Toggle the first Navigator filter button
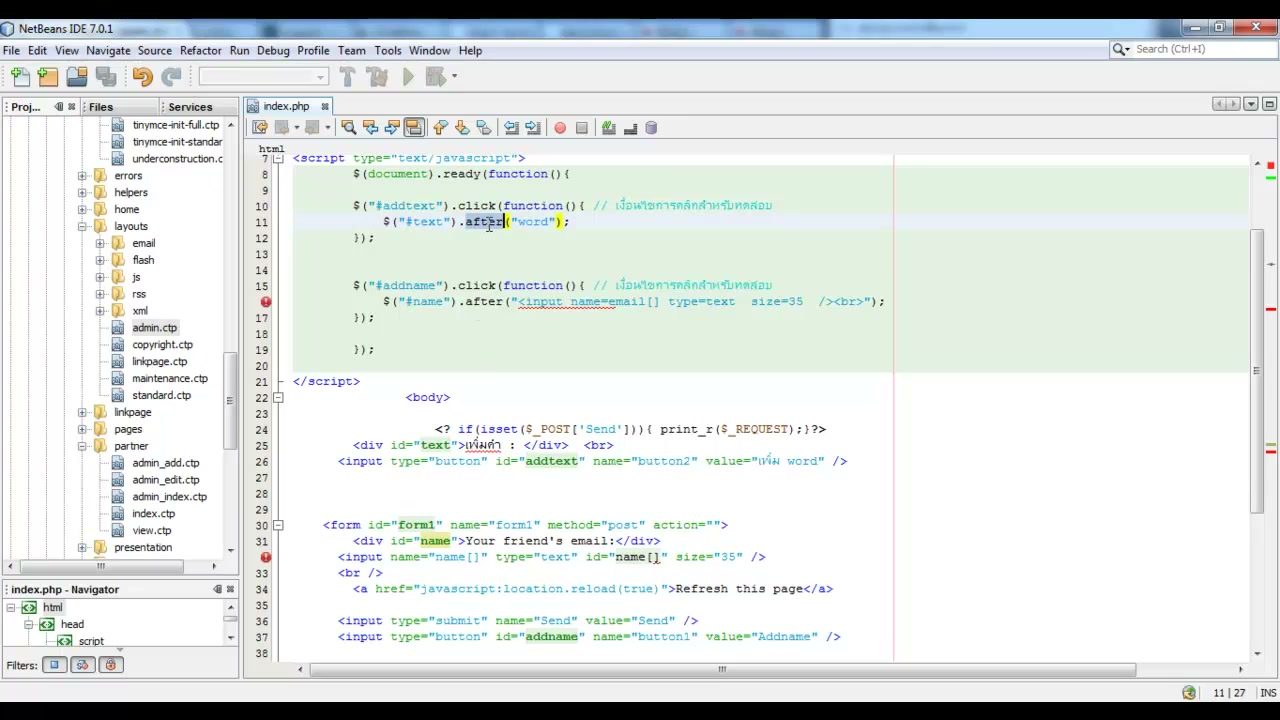Viewport: 1280px width, 720px height. pyautogui.click(x=54, y=665)
